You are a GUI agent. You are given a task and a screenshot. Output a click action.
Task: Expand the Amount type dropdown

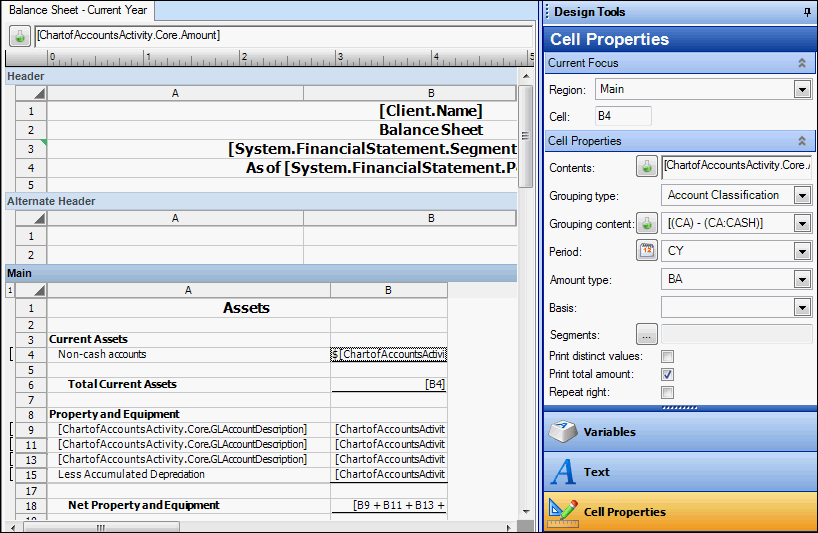(801, 279)
